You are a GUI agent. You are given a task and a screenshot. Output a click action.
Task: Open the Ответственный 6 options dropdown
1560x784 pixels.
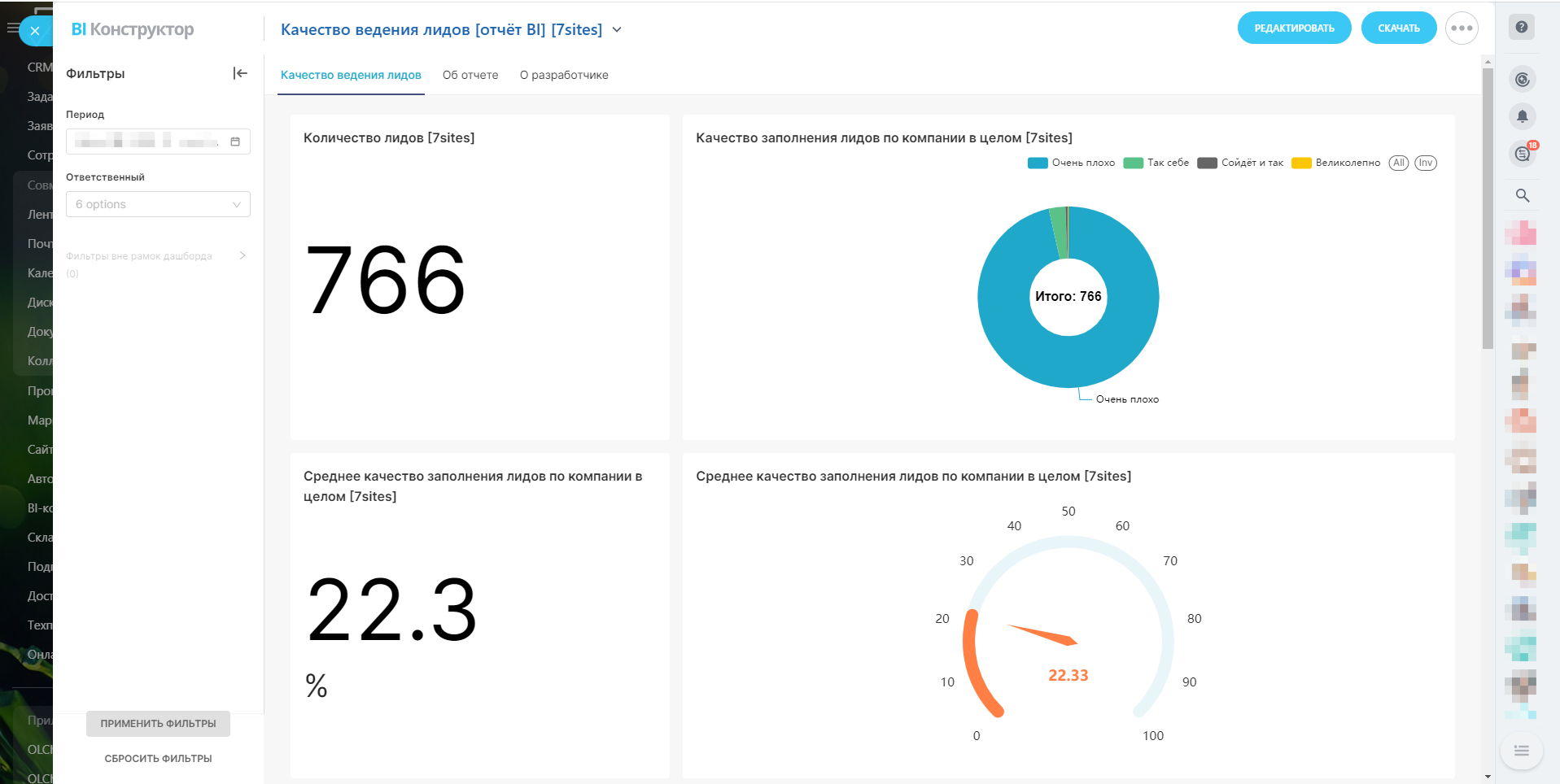[x=158, y=204]
